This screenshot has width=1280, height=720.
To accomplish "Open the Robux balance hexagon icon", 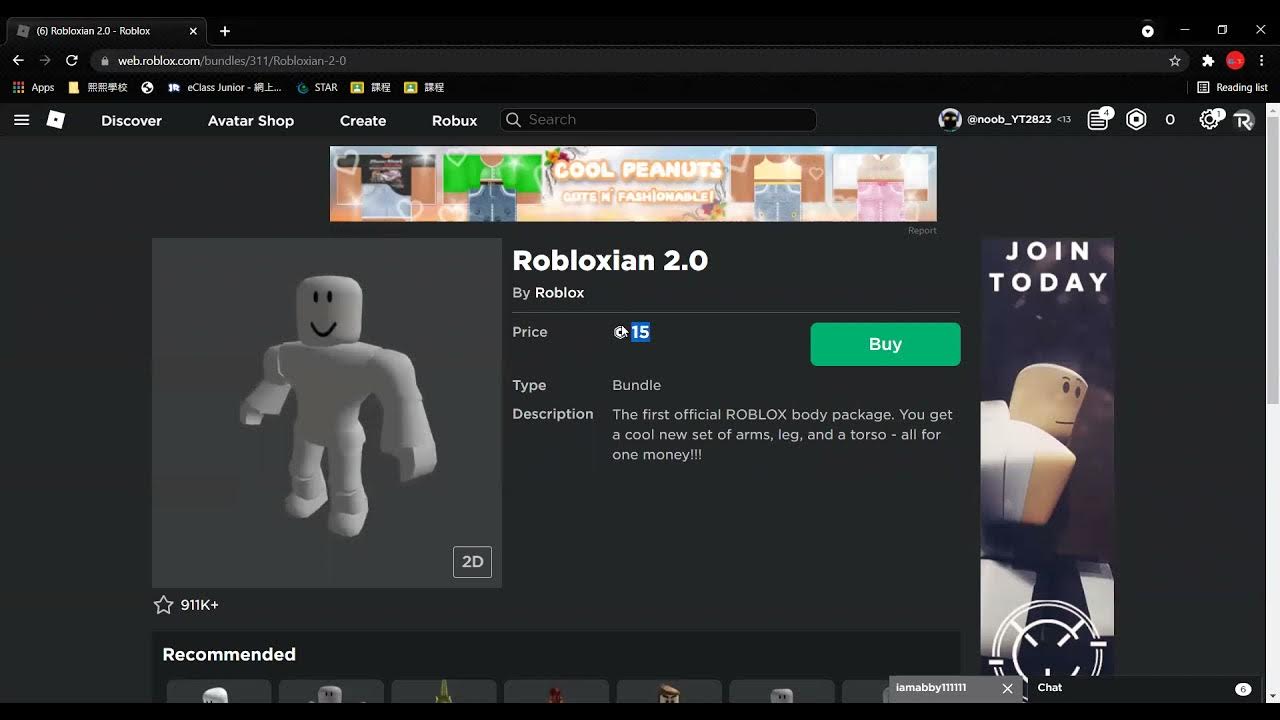I will tap(1136, 120).
